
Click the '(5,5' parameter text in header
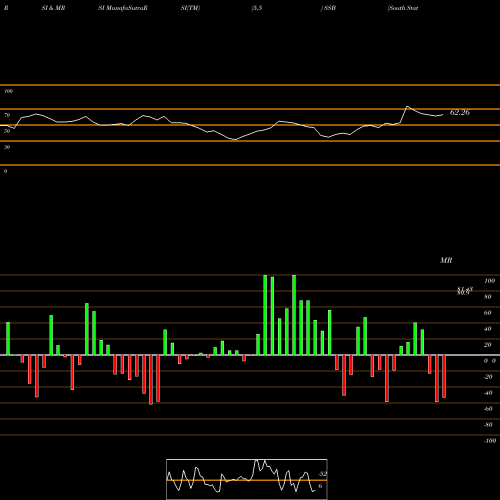coord(257,8)
